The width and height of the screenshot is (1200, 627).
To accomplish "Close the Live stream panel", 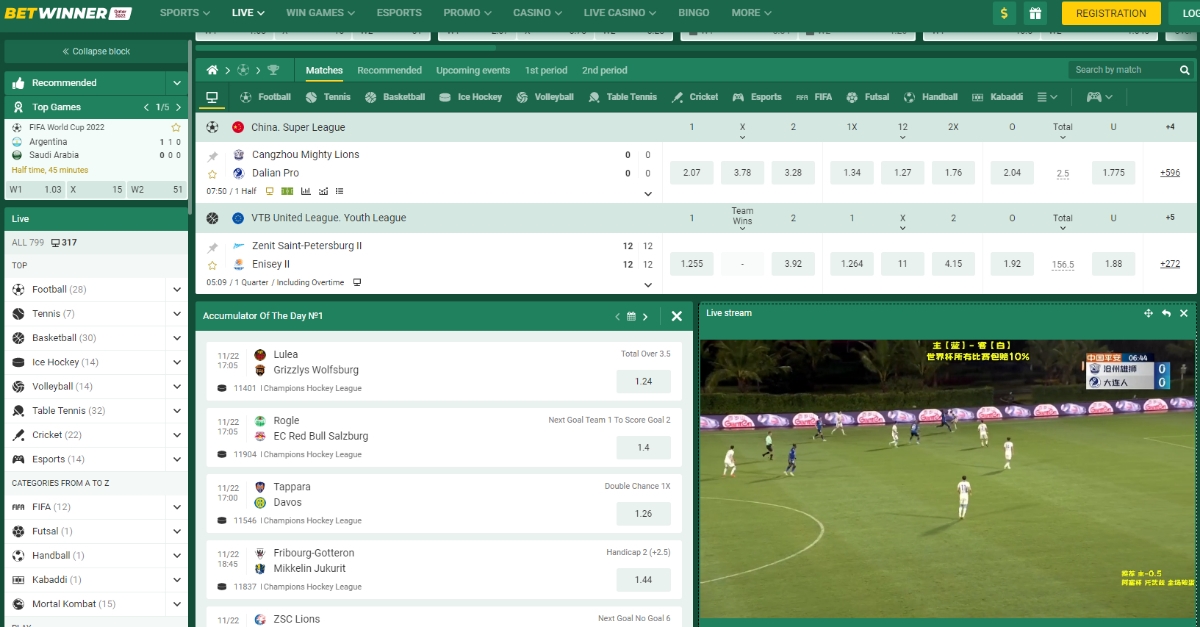I will pos(1184,313).
